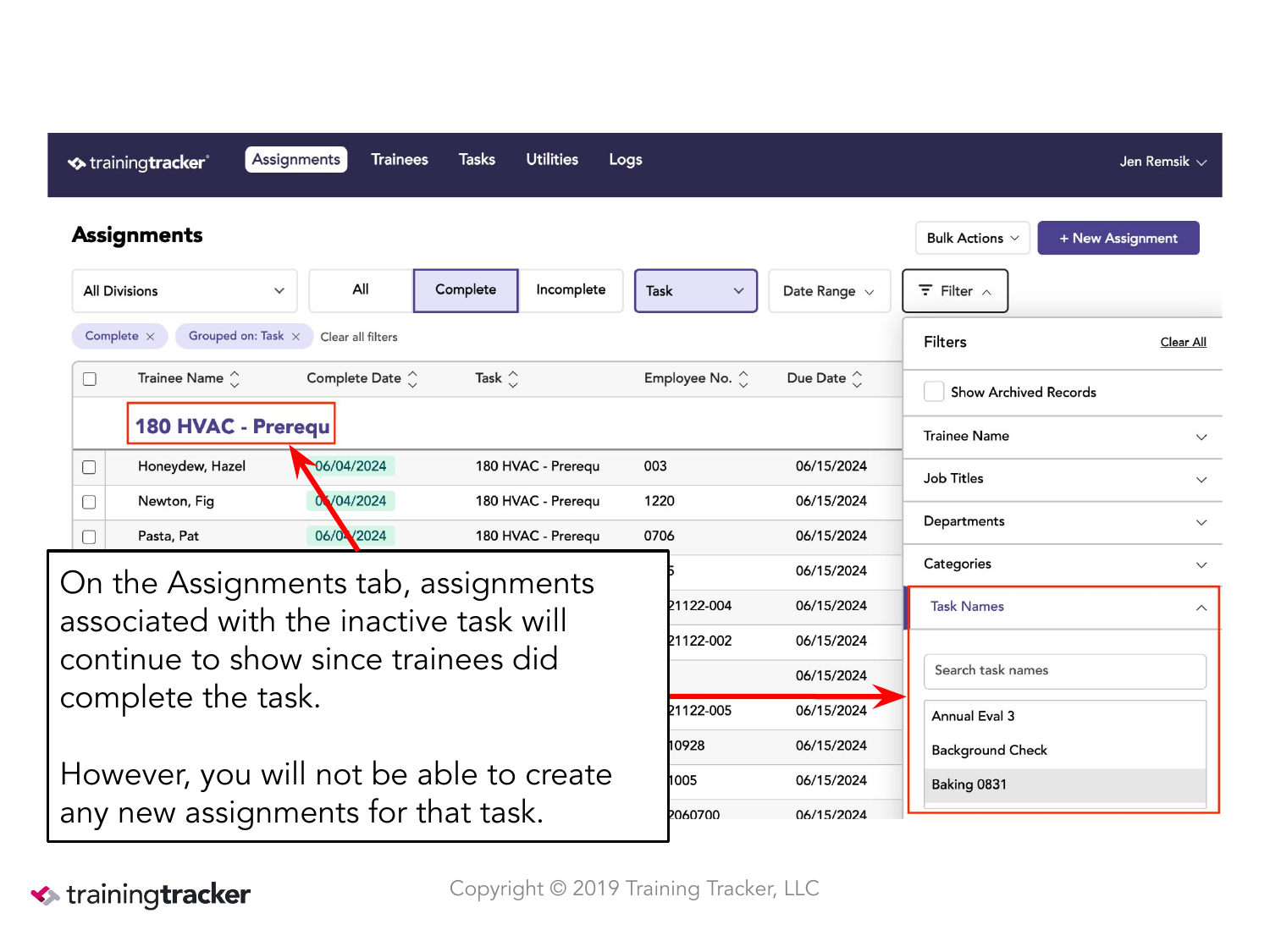Image resolution: width=1270 pixels, height=952 pixels.
Task: Expand the Departments filter section
Action: [x=1063, y=522]
